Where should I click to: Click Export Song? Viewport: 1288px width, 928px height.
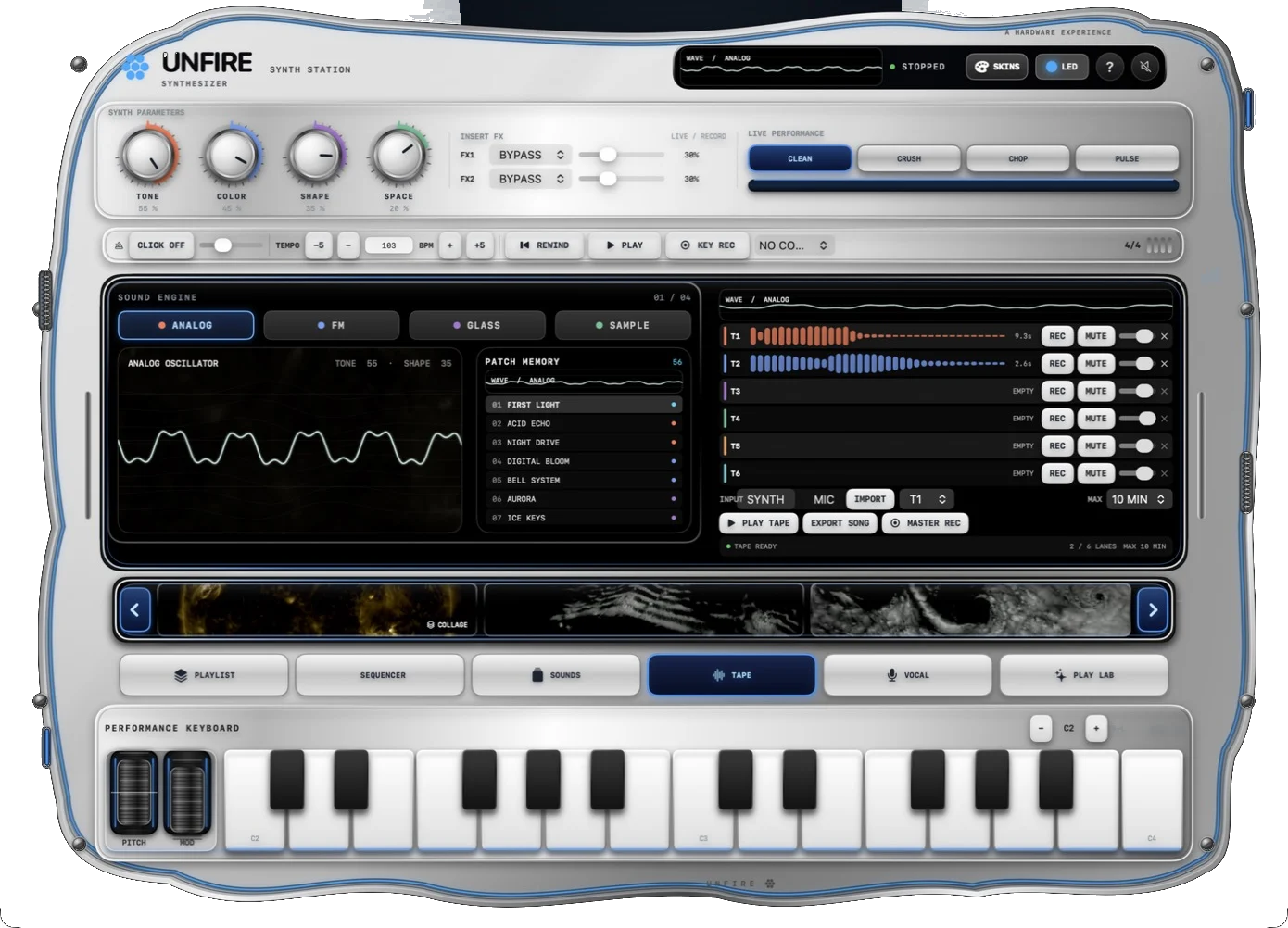point(840,523)
